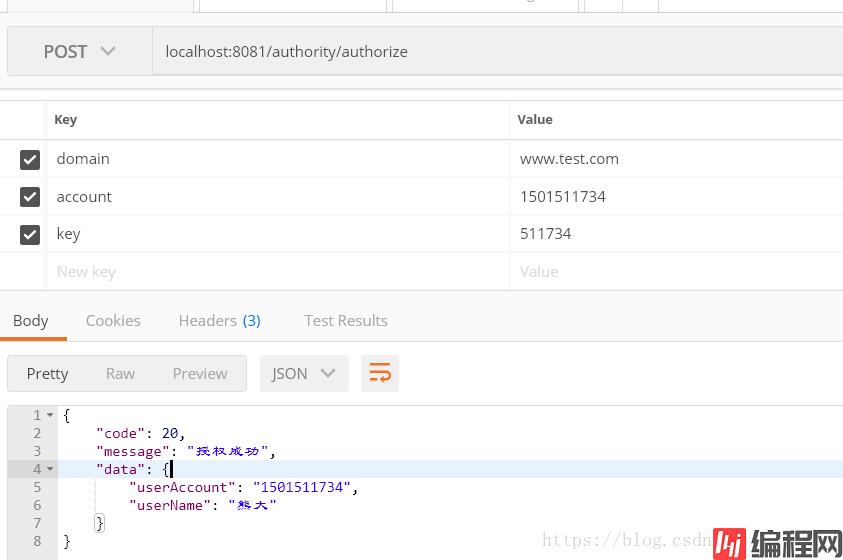Select the Pretty response view
Screen dimensions: 843x560
click(x=47, y=373)
